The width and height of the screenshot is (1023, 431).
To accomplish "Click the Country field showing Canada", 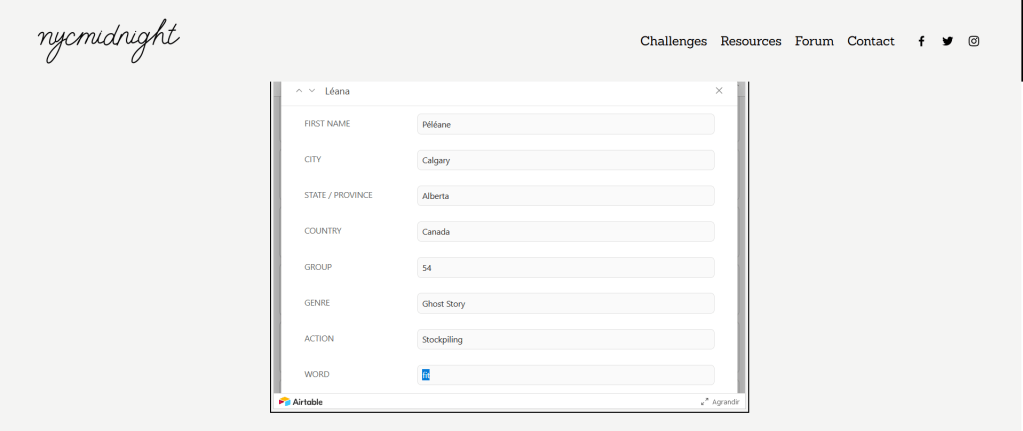I will pyautogui.click(x=565, y=232).
